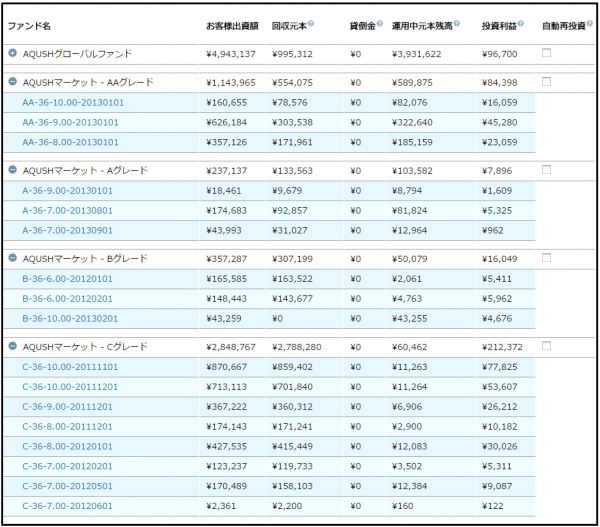Image resolution: width=600 pixels, height=527 pixels.
Task: Select the ¥84,398 AAグレード profit cell
Action: pyautogui.click(x=499, y=83)
